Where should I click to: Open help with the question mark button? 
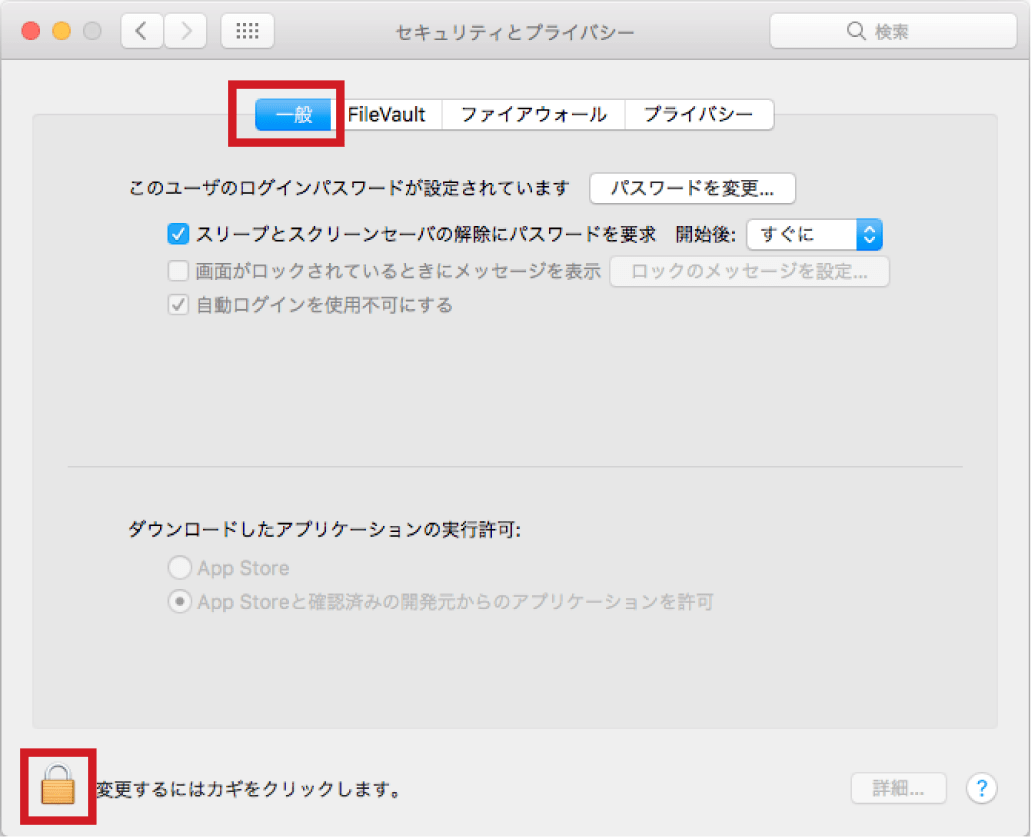982,788
